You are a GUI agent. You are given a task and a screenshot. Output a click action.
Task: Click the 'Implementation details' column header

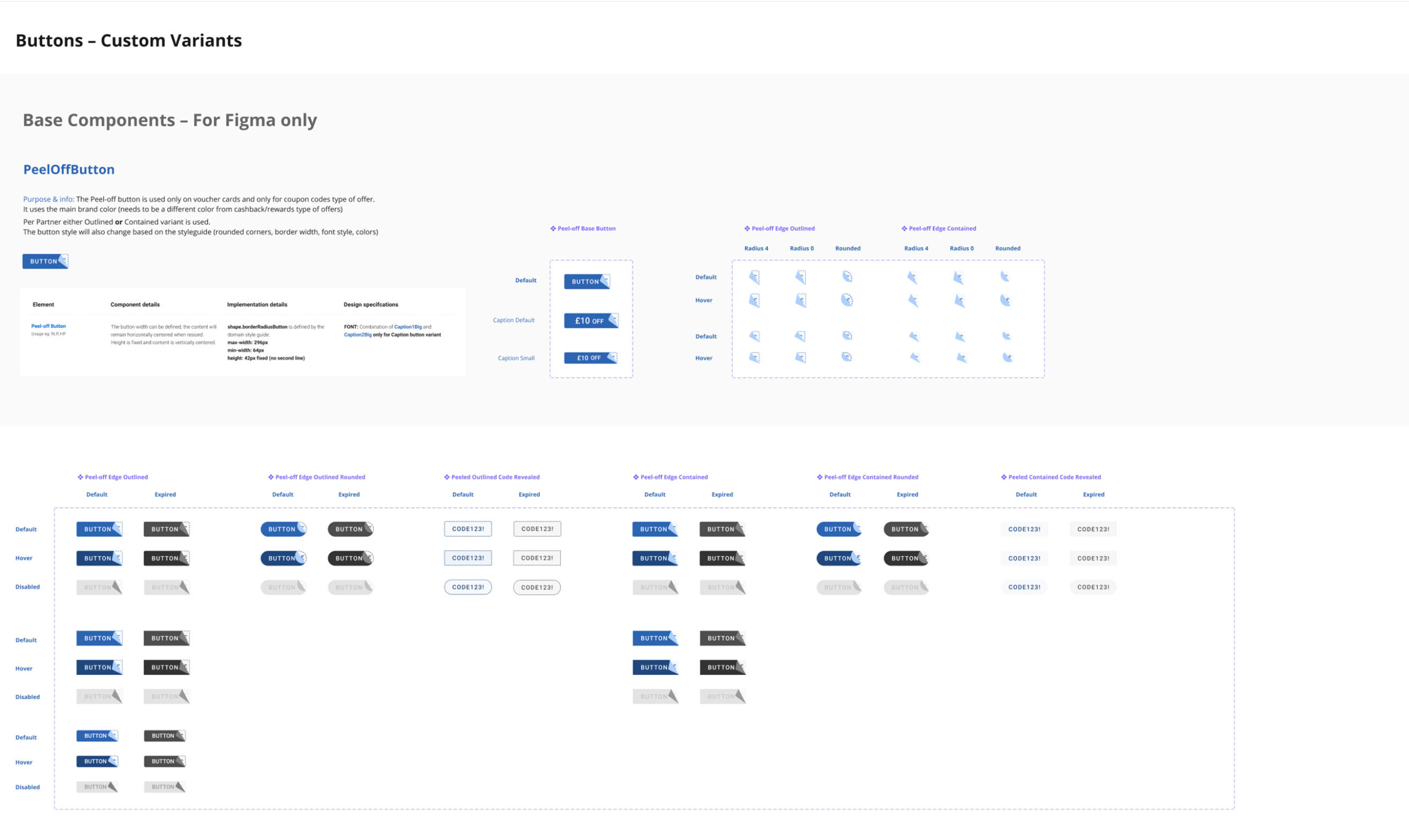pyautogui.click(x=257, y=305)
